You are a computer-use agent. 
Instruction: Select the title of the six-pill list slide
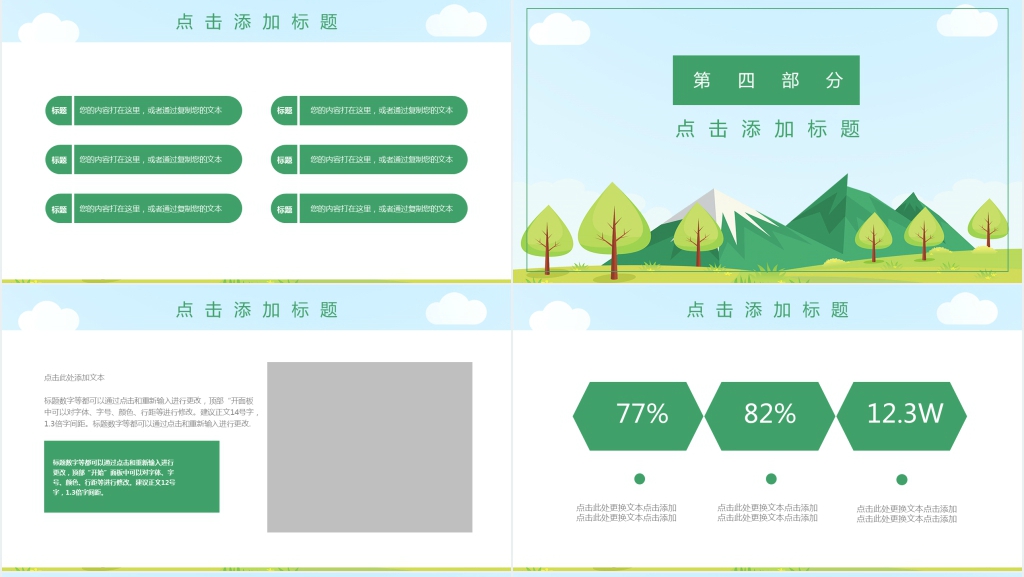[256, 22]
